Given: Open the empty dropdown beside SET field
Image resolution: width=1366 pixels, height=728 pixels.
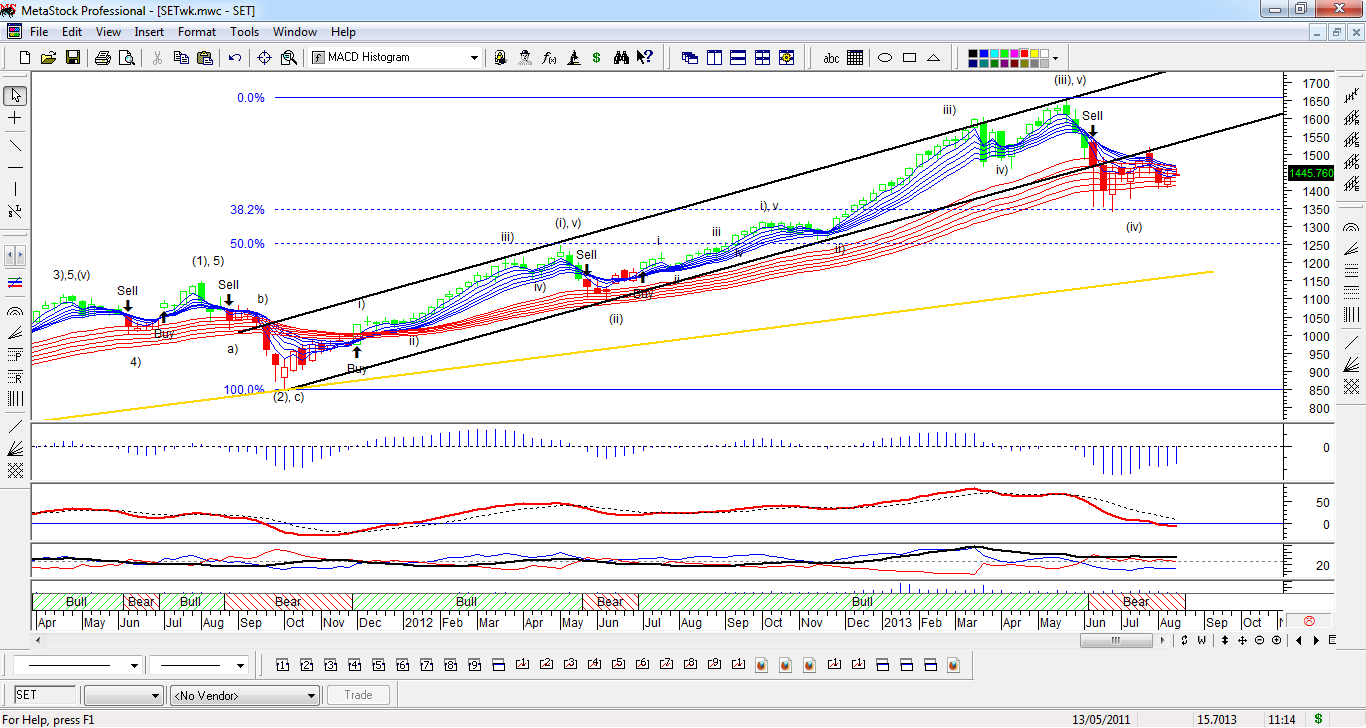Looking at the screenshot, I should tap(123, 695).
